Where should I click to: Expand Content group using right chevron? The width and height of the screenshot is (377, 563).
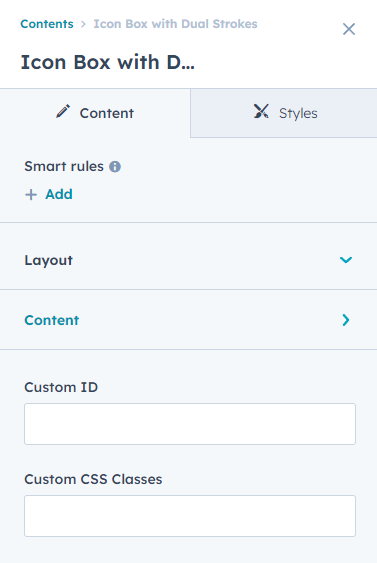[346, 320]
